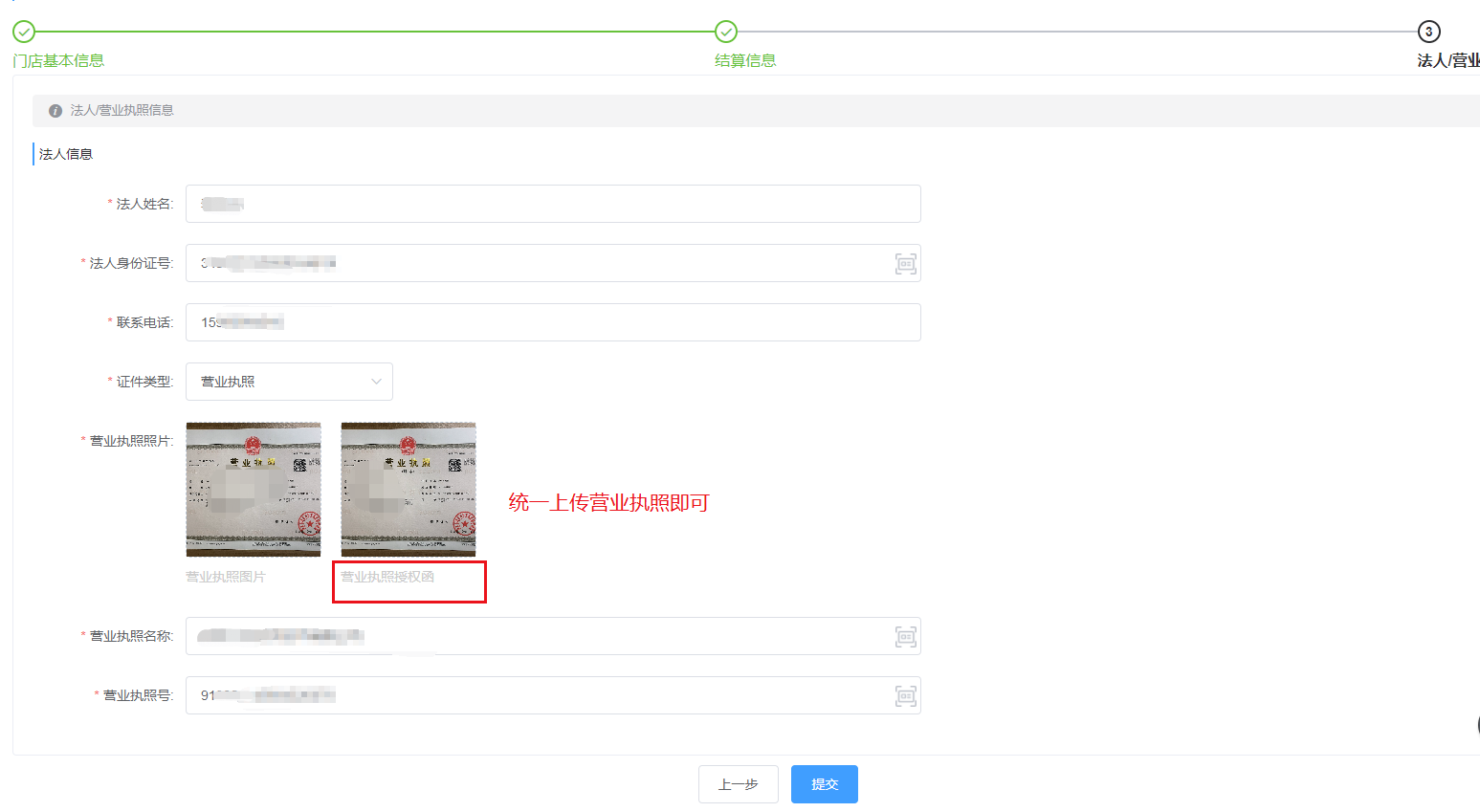1480x812 pixels.
Task: Click the 营业执照名称 input field
Action: [553, 636]
